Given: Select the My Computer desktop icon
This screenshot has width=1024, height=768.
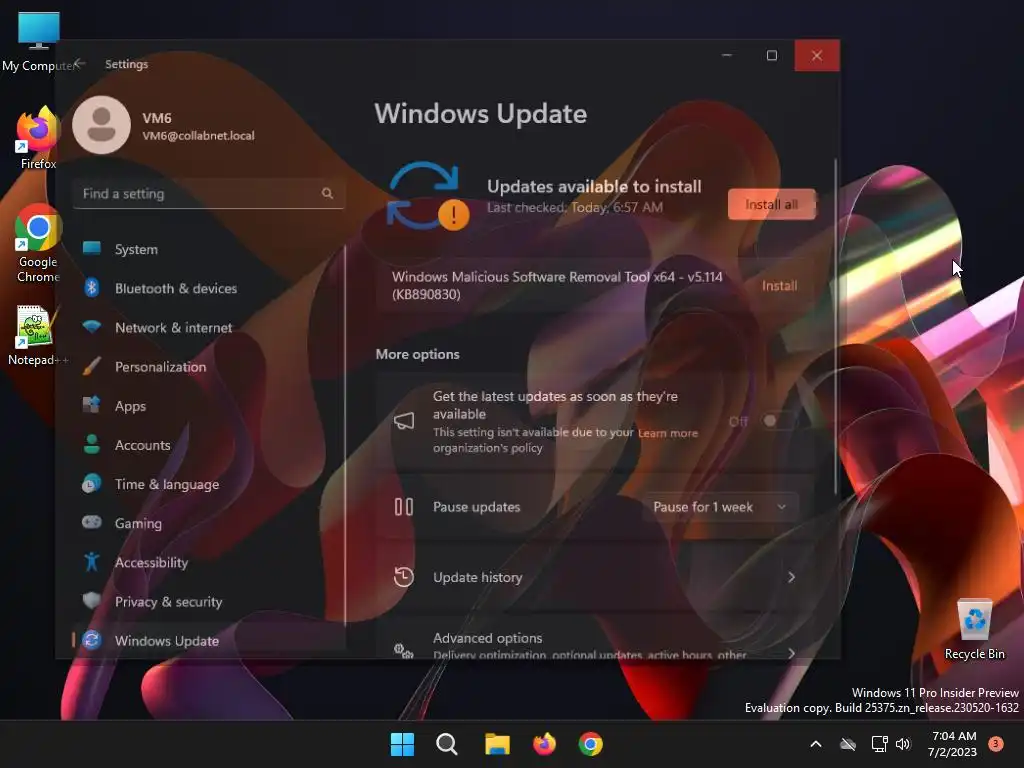Looking at the screenshot, I should (x=39, y=42).
